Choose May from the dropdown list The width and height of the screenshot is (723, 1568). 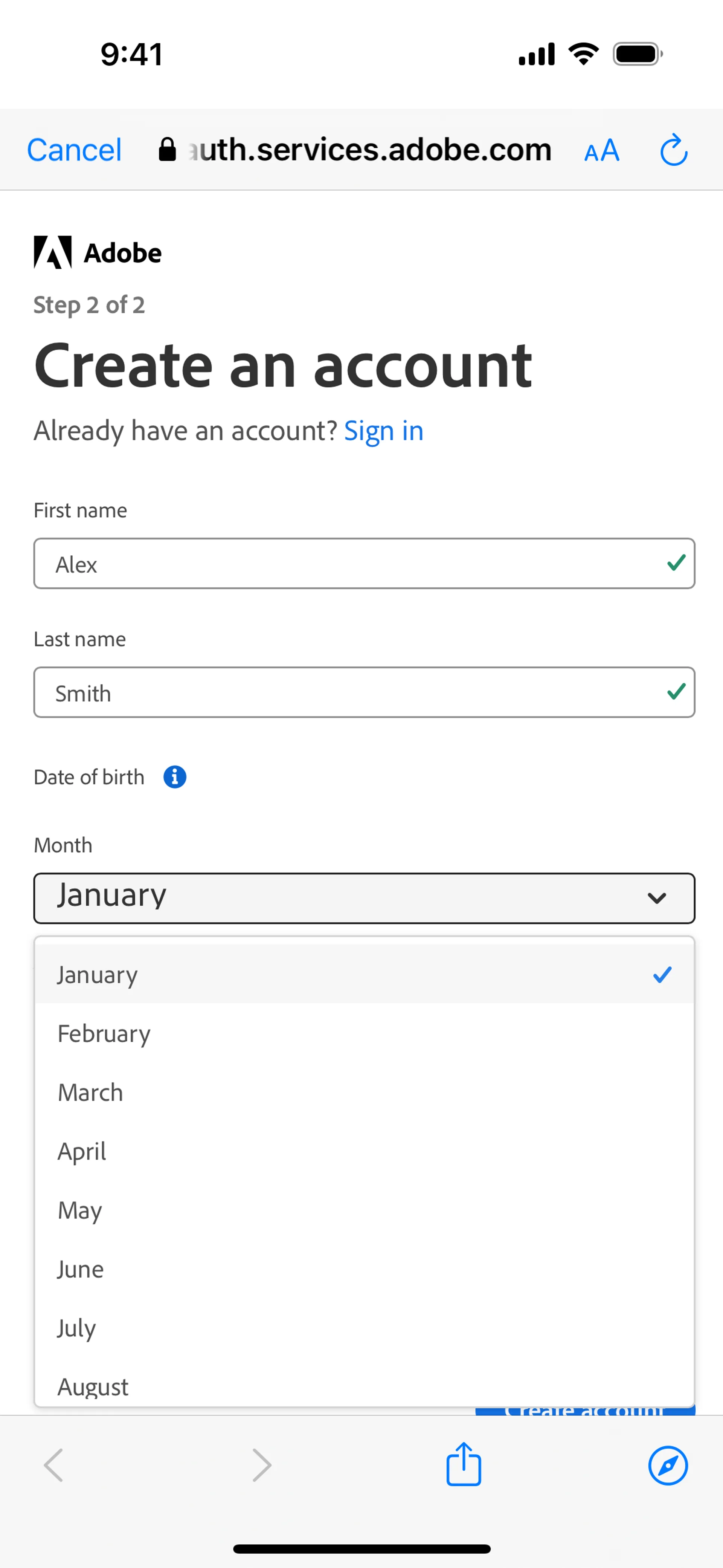point(80,1210)
